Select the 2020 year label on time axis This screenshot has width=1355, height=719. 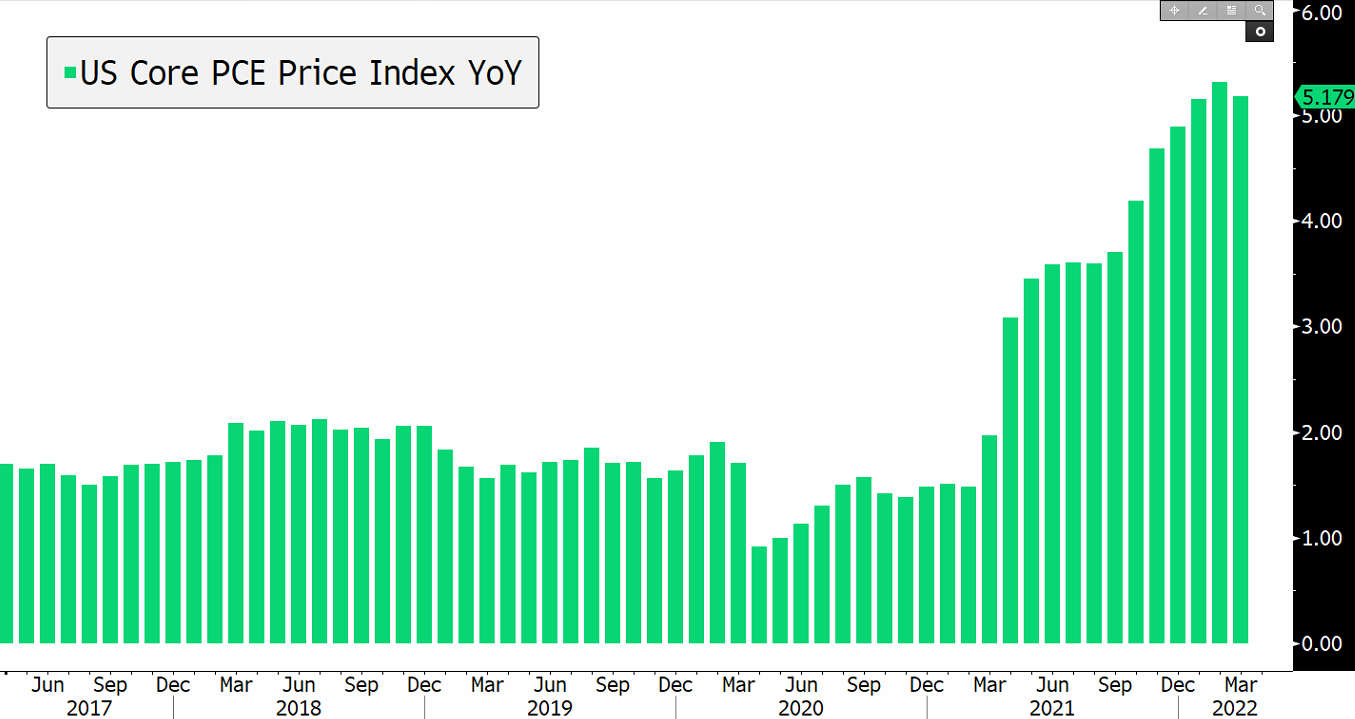801,708
